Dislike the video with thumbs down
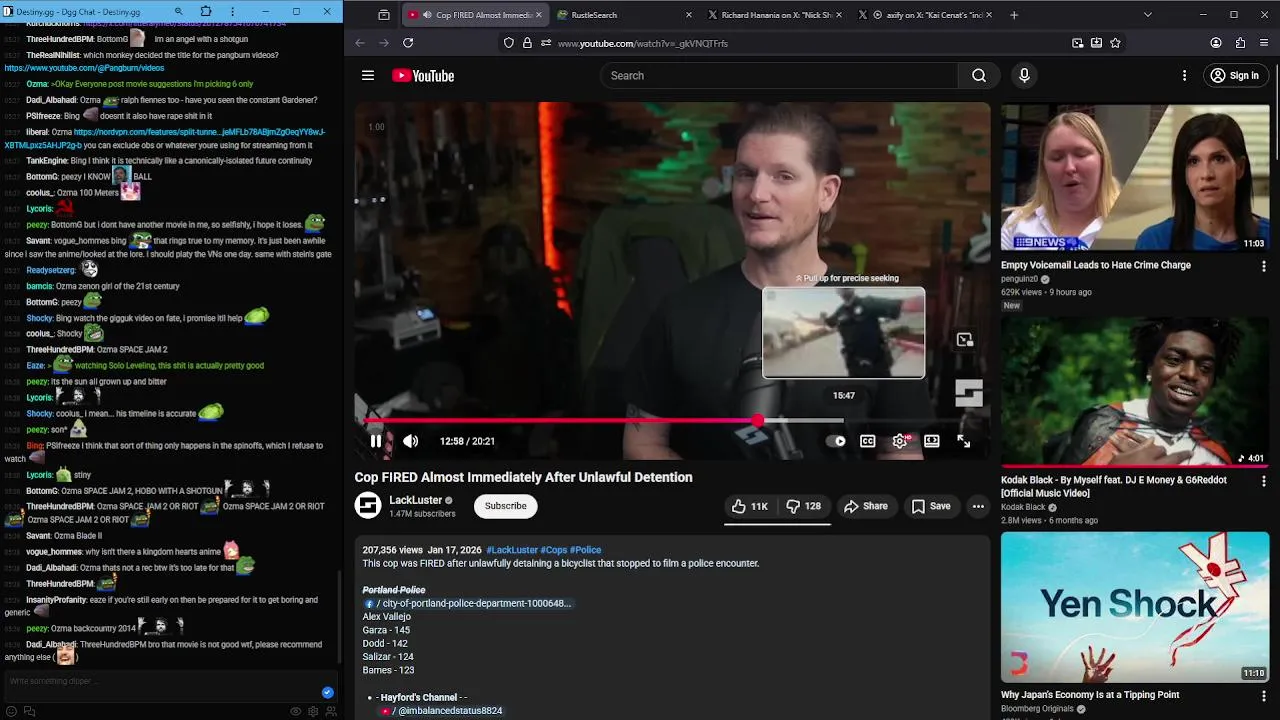Viewport: 1280px width, 720px height. click(804, 506)
